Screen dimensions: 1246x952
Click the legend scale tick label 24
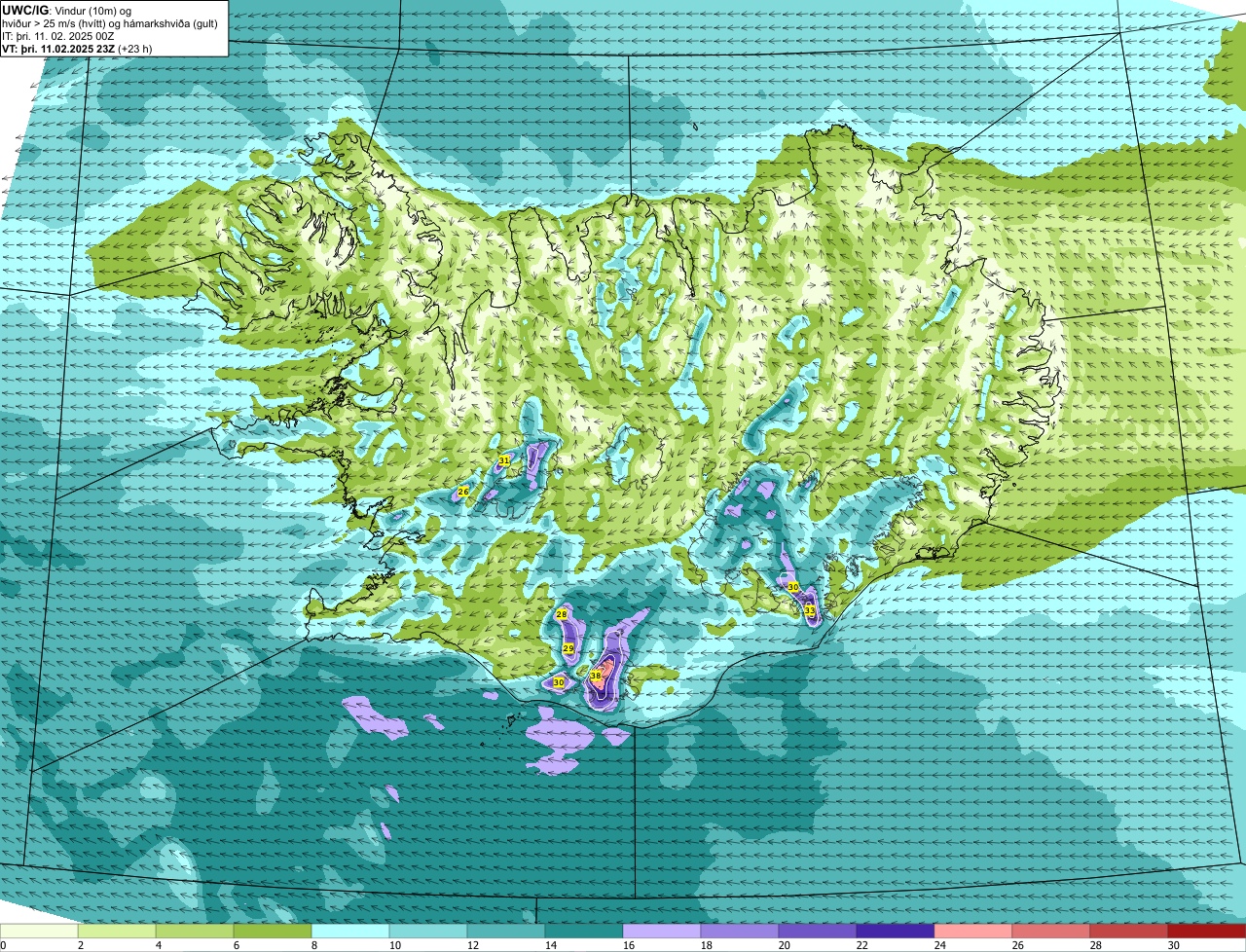[940, 945]
